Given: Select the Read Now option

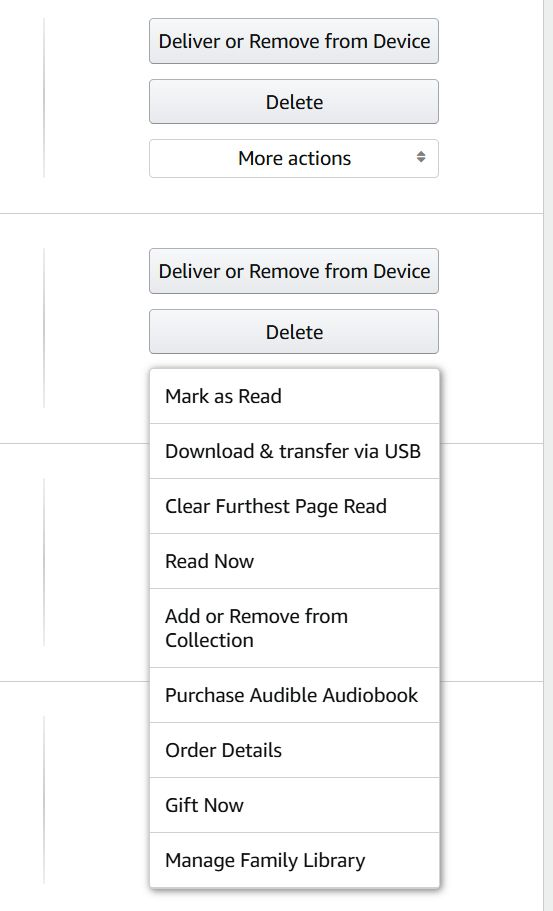Looking at the screenshot, I should pos(295,561).
